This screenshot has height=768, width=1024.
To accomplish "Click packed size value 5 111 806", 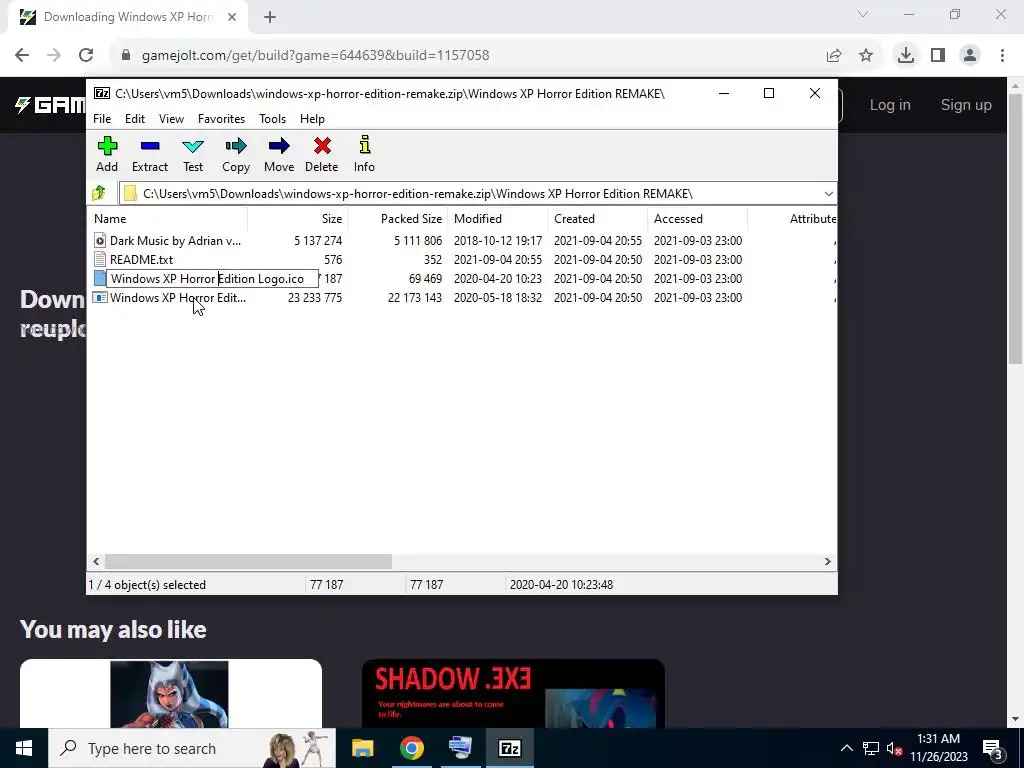I will coord(418,240).
